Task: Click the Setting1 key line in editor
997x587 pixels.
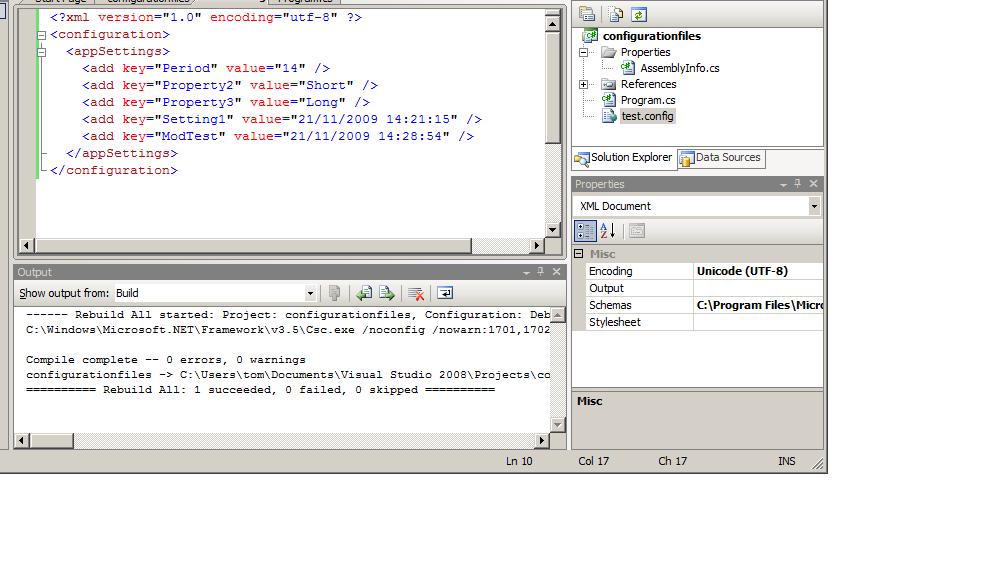Action: pos(282,120)
